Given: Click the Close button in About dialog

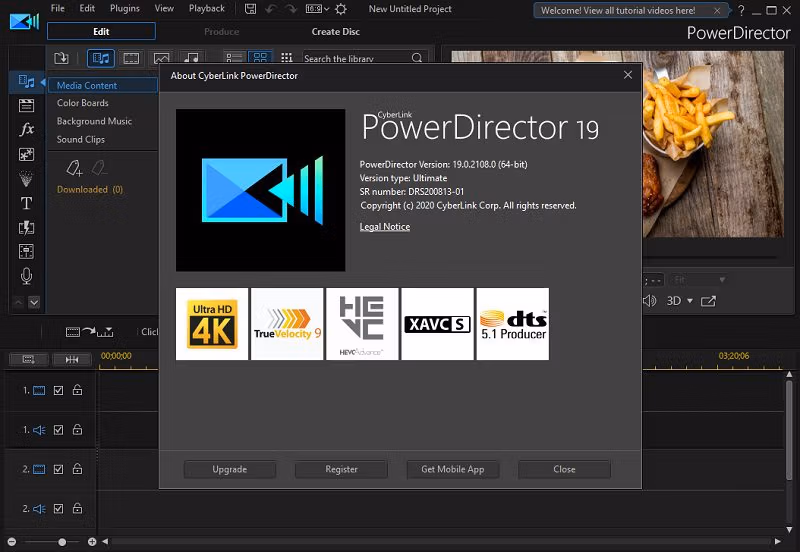Looking at the screenshot, I should [x=564, y=469].
